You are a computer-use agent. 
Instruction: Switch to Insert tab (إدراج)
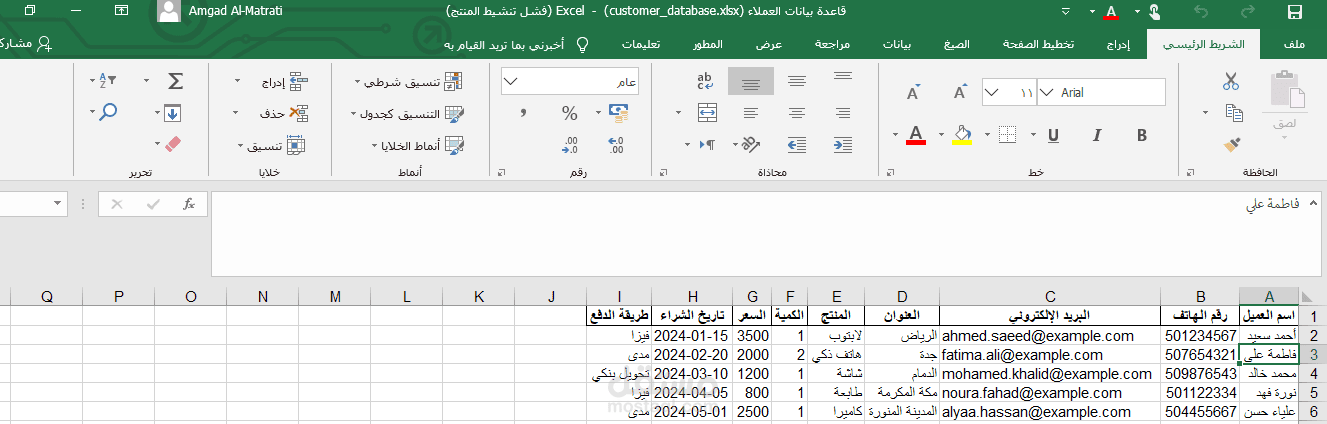[x=1119, y=45]
